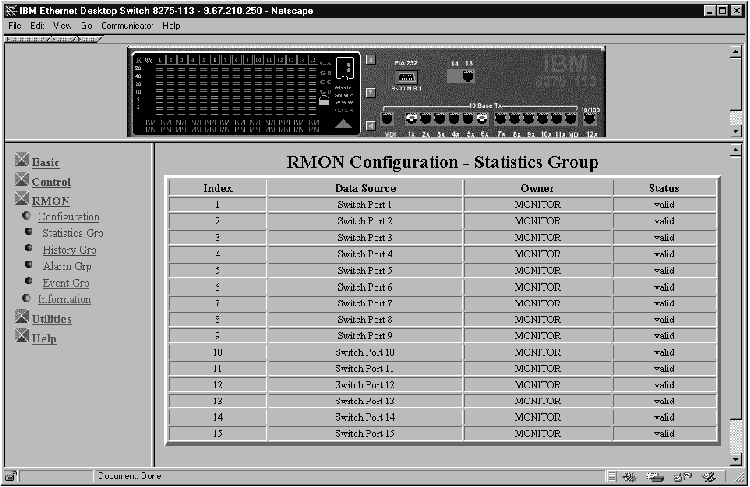The image size is (750, 487).
Task: Click the RMON section icon in sidebar
Action: point(22,200)
